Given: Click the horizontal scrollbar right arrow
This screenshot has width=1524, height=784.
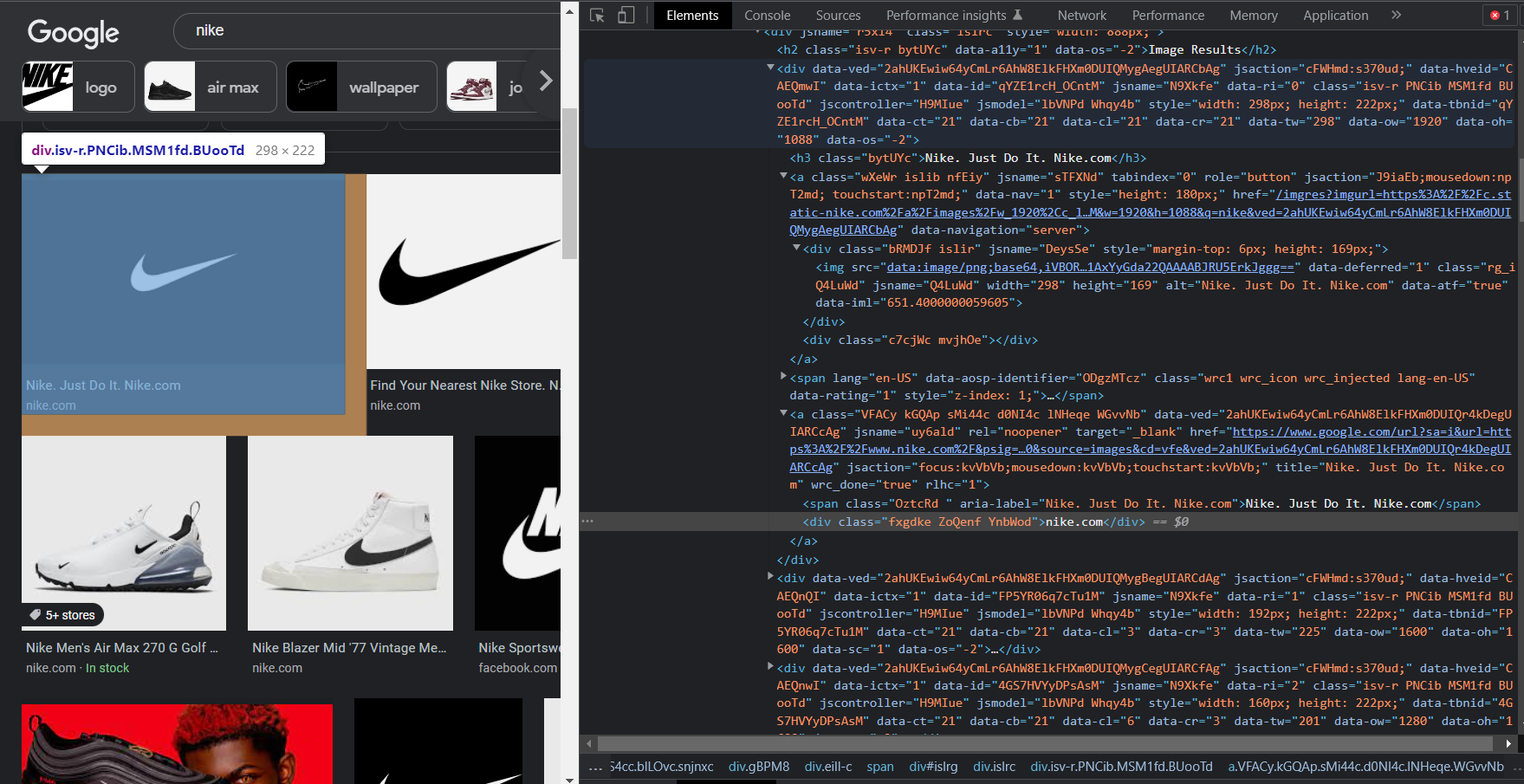Looking at the screenshot, I should 1508,743.
